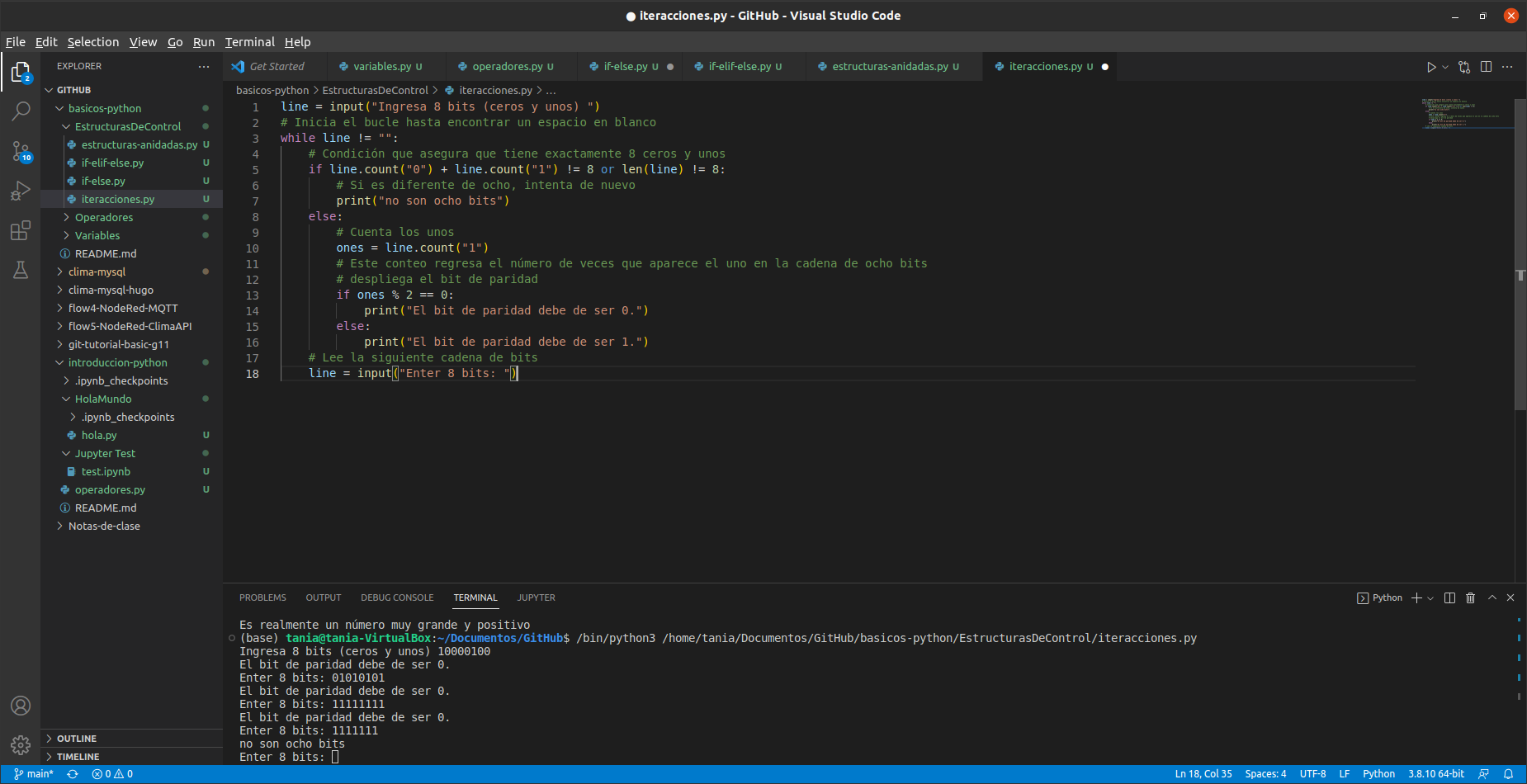The width and height of the screenshot is (1527, 784).
Task: Click the Open Changes icon in editor toolbar
Action: (1464, 67)
